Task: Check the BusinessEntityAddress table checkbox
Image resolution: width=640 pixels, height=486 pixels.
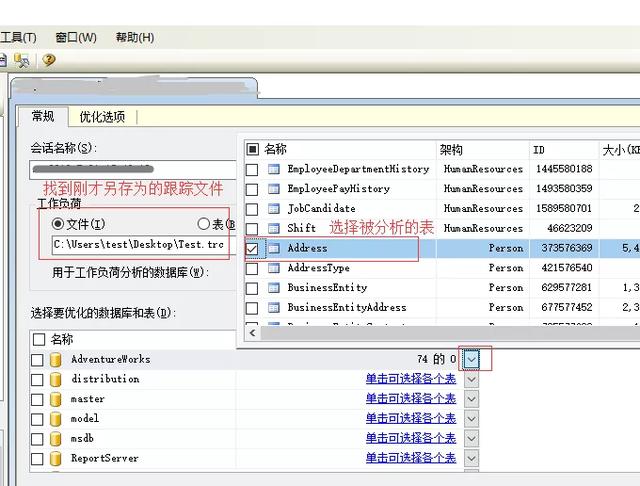Action: pyautogui.click(x=252, y=308)
